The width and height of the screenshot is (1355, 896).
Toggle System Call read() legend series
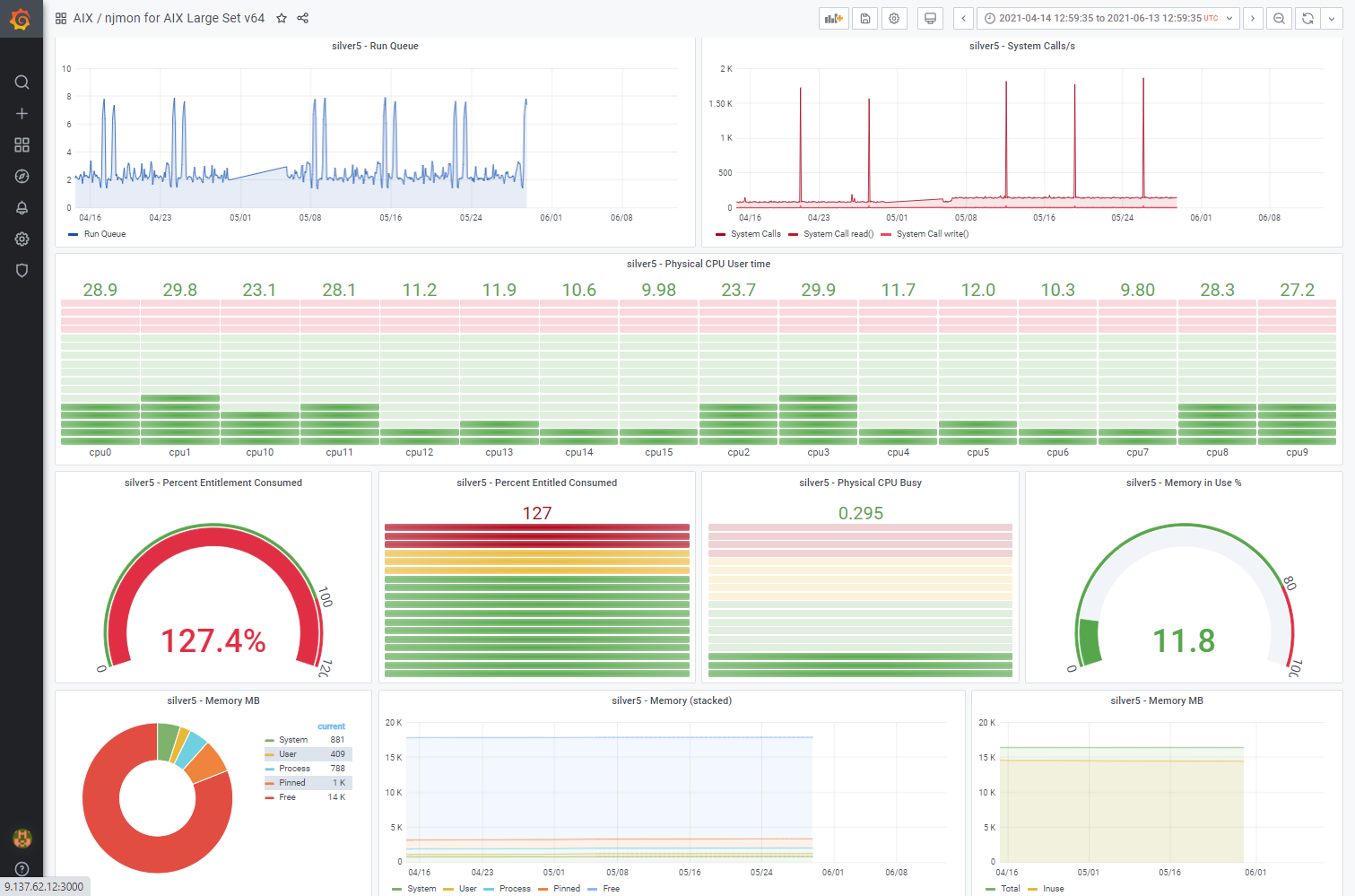point(838,234)
